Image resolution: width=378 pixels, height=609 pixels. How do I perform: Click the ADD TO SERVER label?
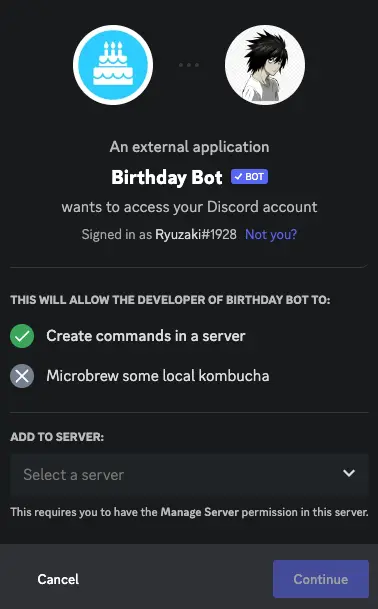tap(57, 437)
